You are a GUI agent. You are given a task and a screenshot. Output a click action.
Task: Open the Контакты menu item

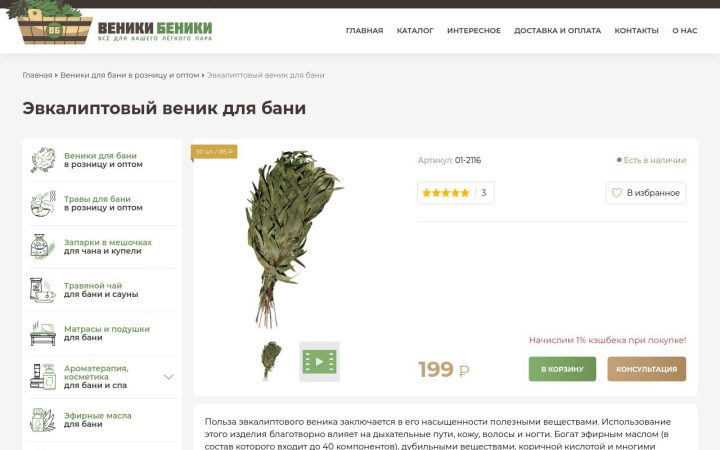tap(636, 31)
